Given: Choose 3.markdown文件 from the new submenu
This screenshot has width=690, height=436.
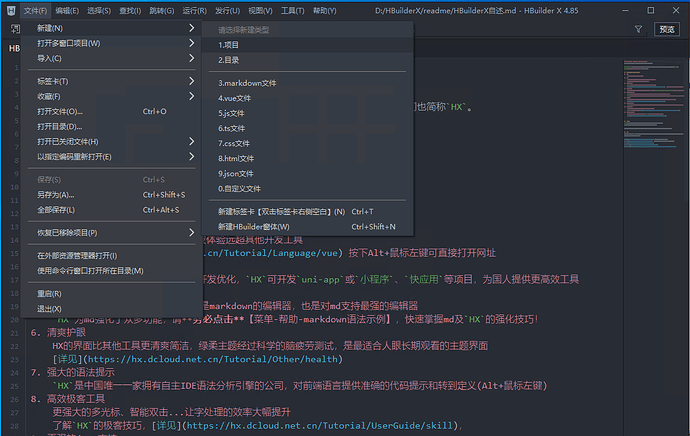Looking at the screenshot, I should pos(247,83).
